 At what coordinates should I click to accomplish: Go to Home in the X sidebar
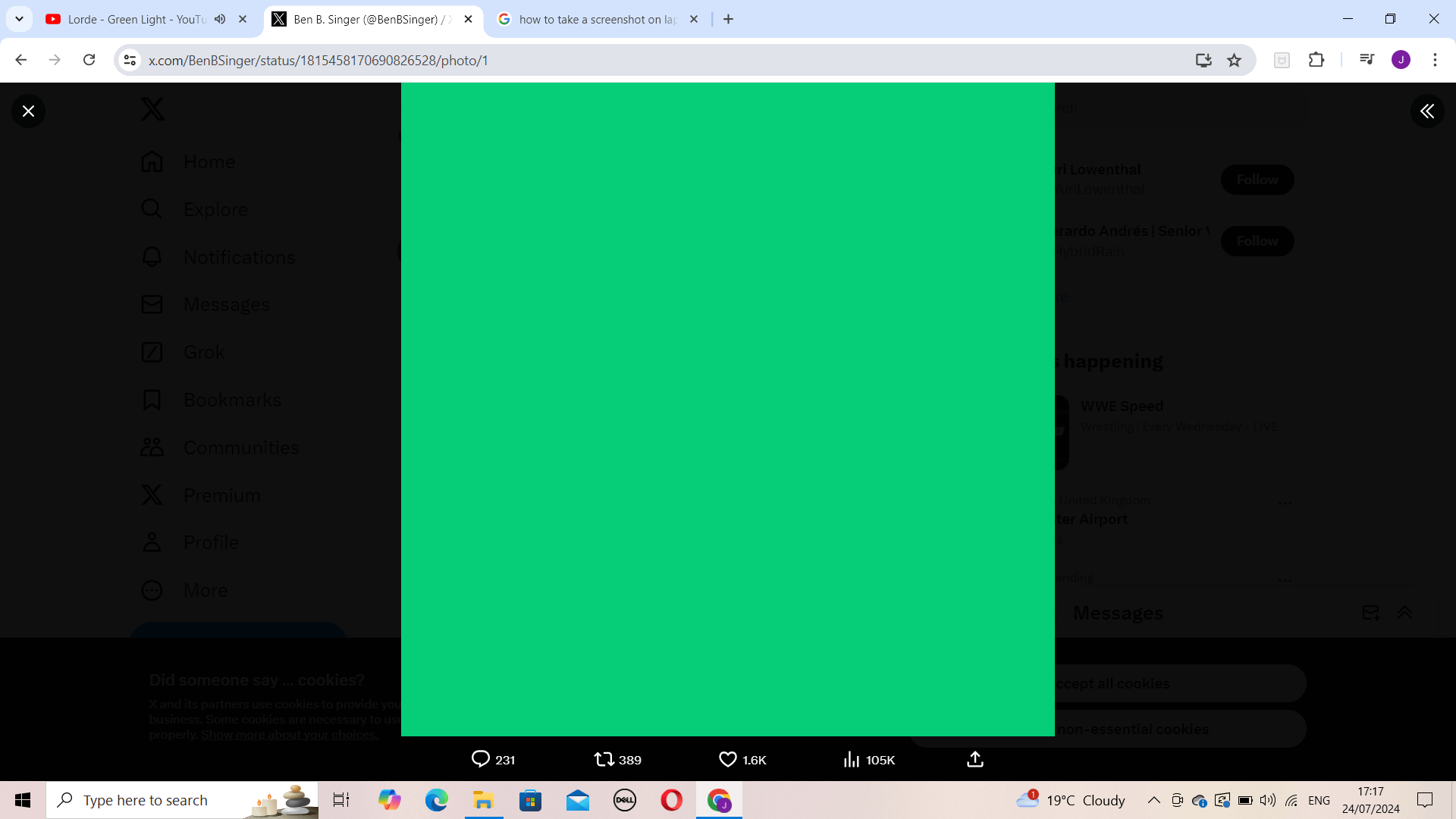coord(188,162)
